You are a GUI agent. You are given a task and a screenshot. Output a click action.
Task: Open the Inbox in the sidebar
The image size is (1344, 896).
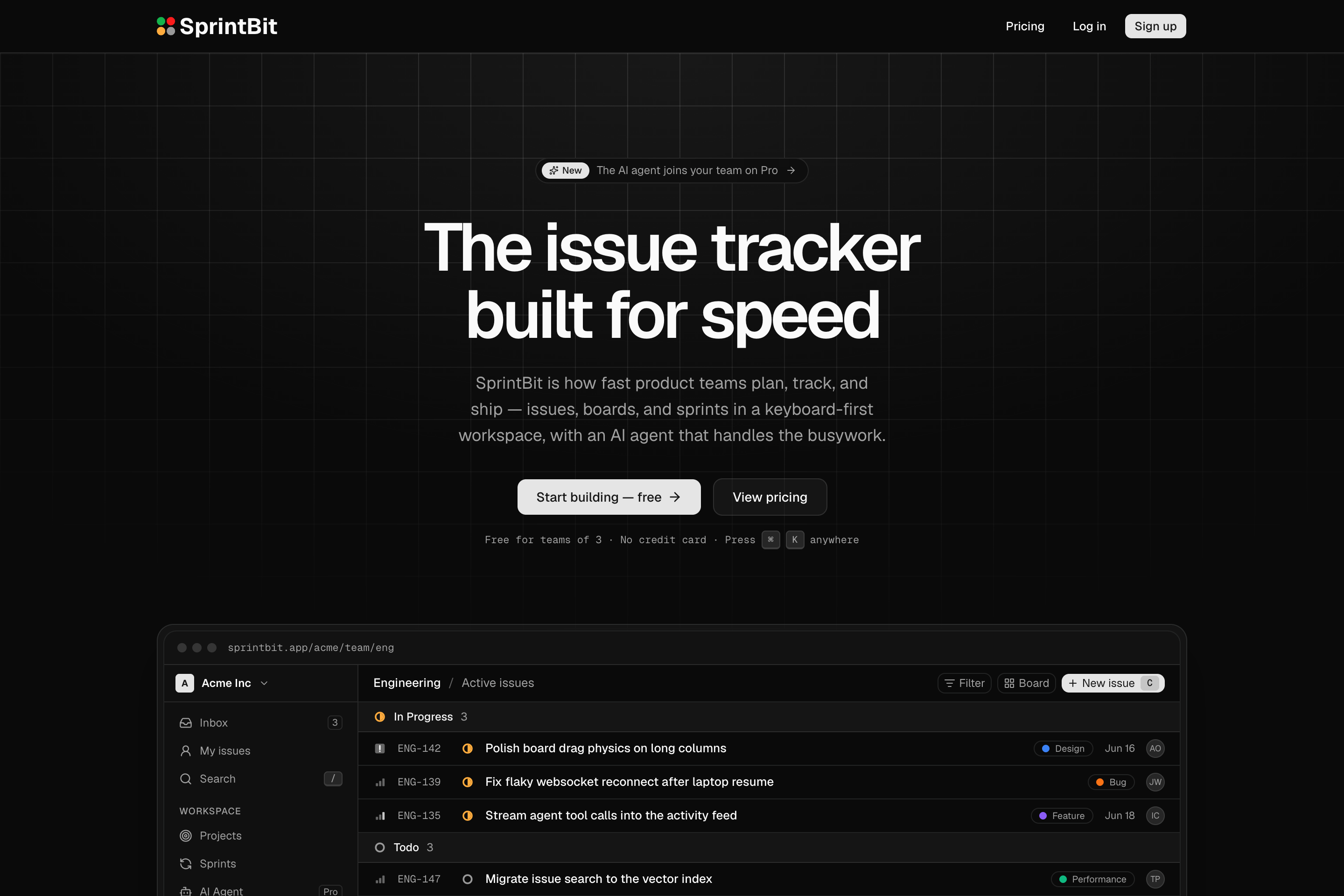[x=260, y=723]
